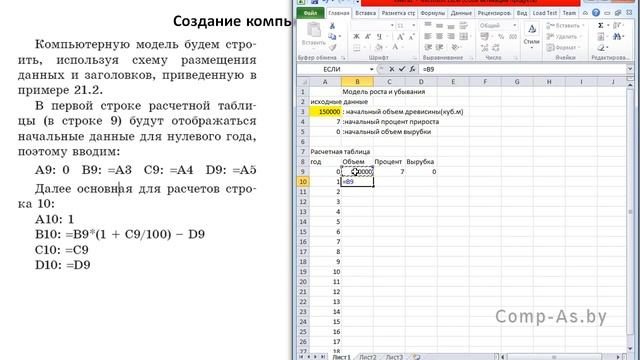The height and width of the screenshot is (360, 640).
Task: Decrease font size with the small A icon
Action: click(411, 37)
